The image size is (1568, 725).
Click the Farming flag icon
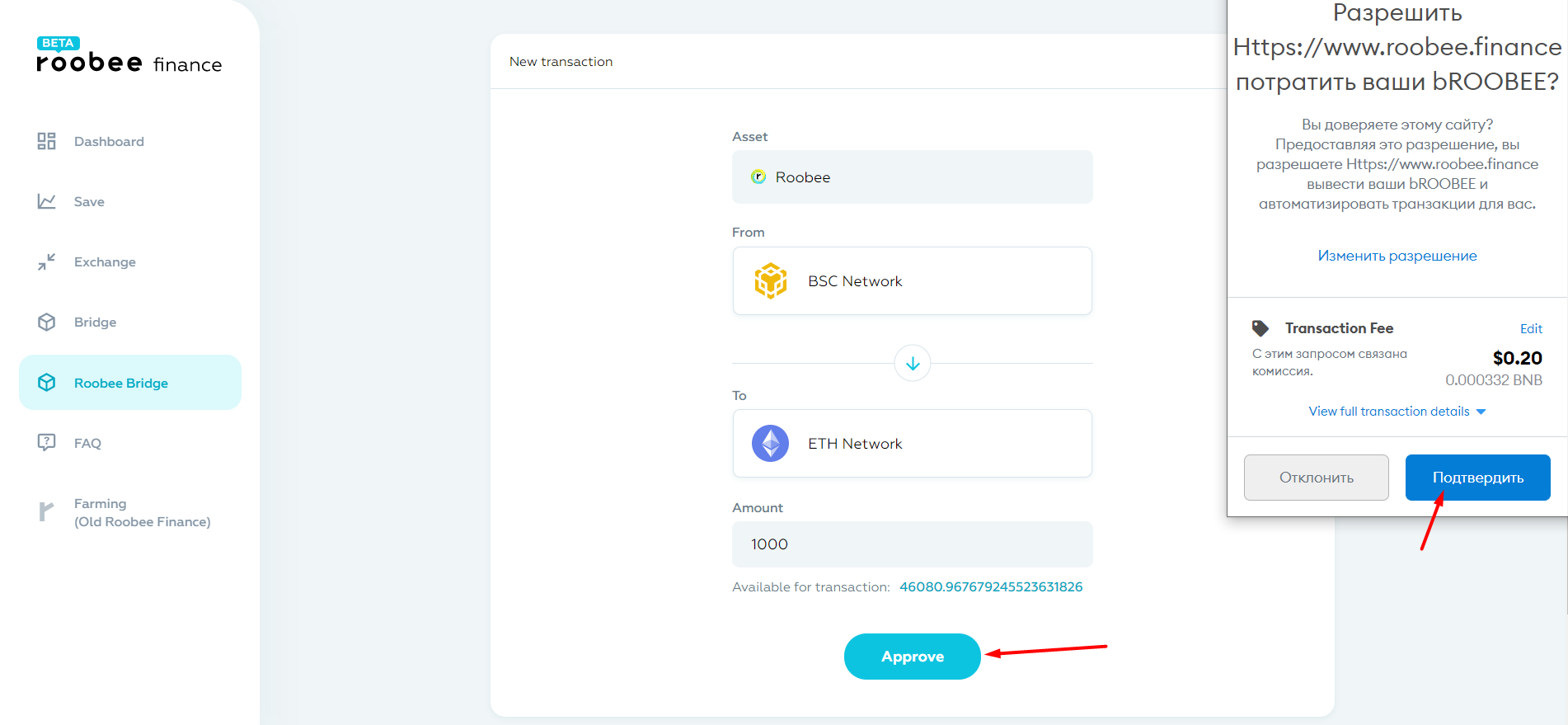(46, 511)
